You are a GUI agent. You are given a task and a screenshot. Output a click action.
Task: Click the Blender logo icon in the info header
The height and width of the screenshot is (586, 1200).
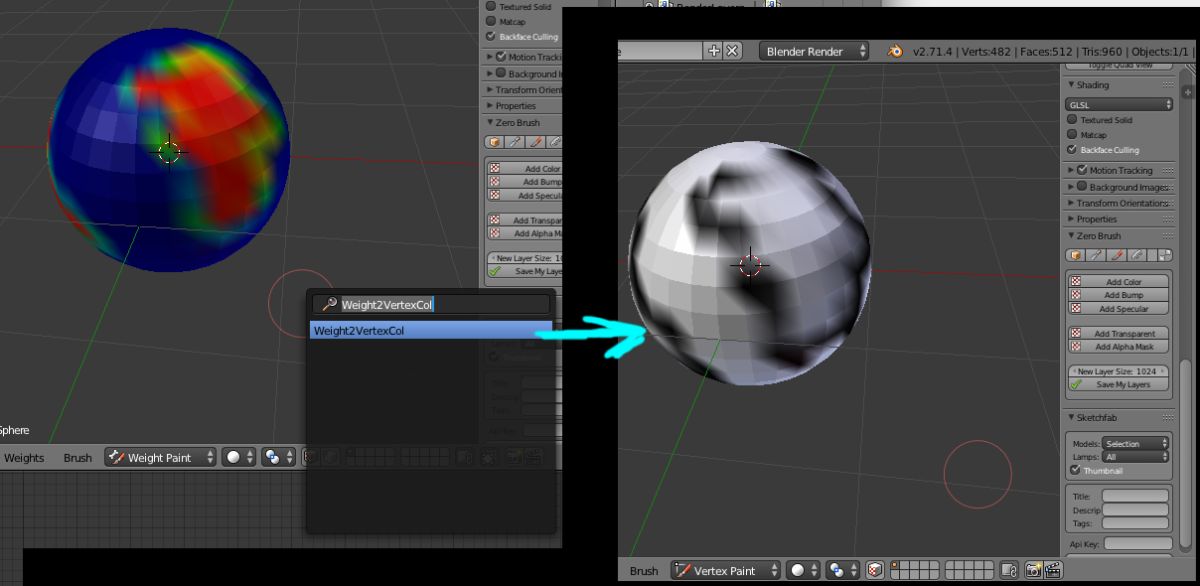point(896,51)
